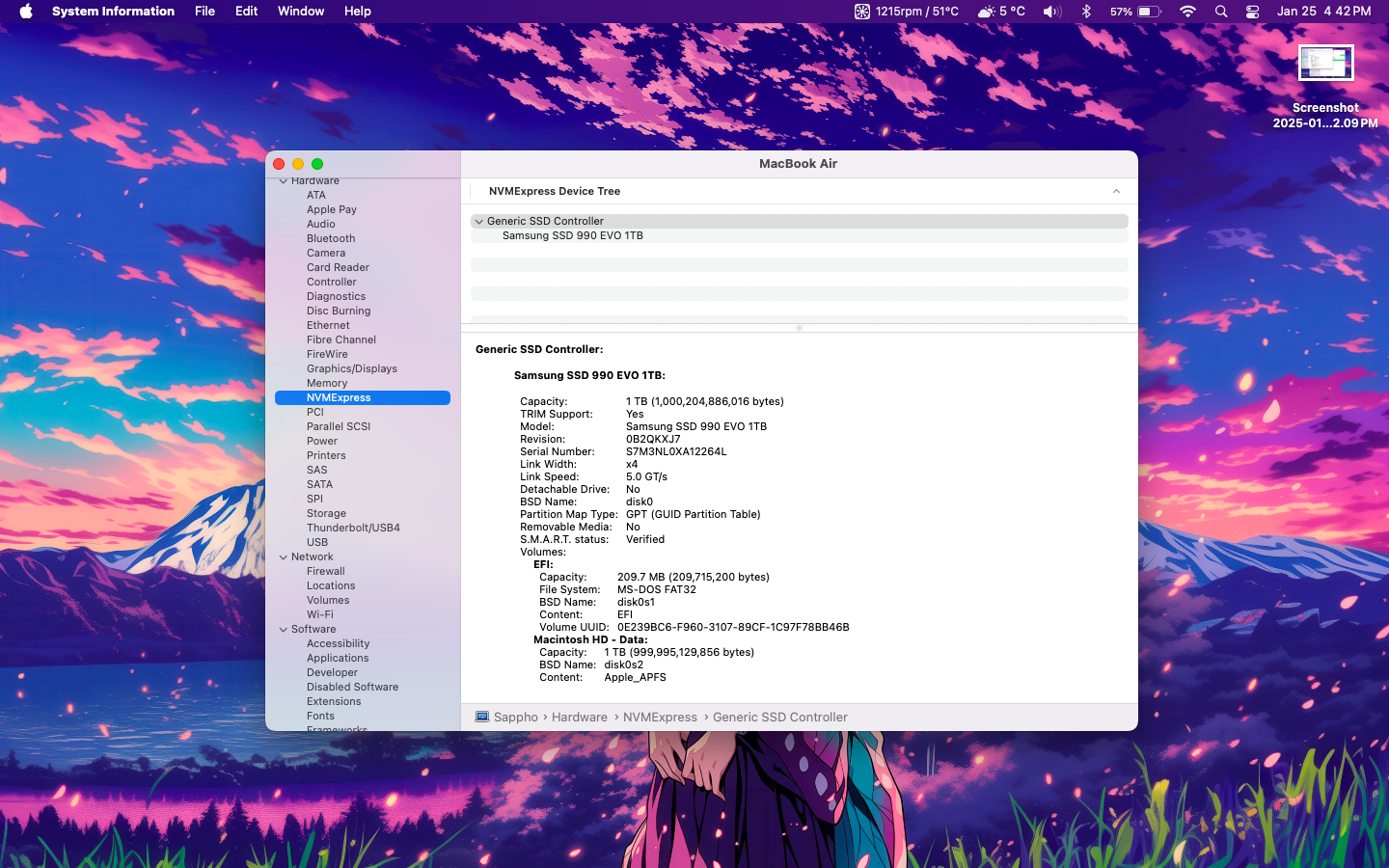The height and width of the screenshot is (868, 1389).
Task: Open the Screenshot file thumbnail on desktop
Action: click(1325, 64)
